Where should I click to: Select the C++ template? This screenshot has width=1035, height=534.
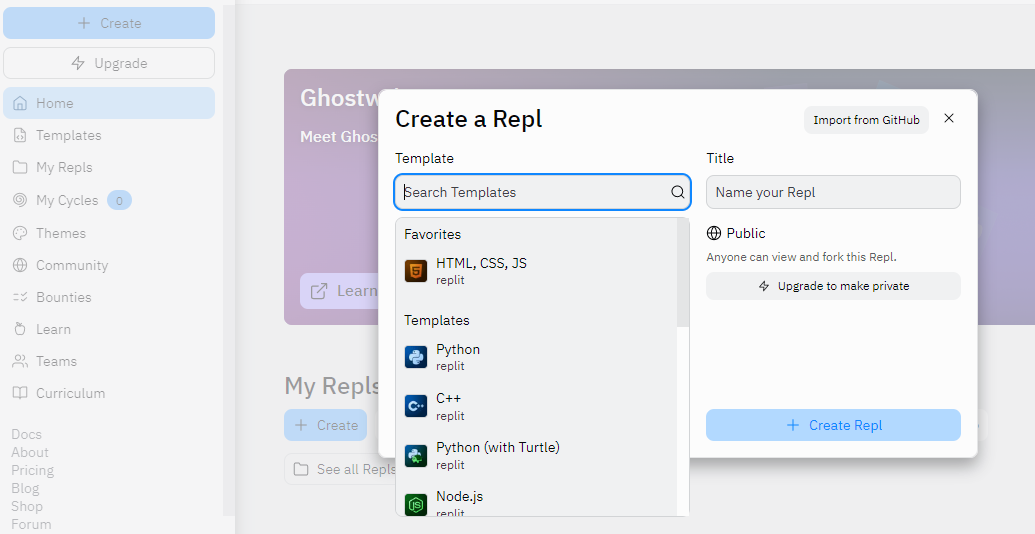point(536,406)
